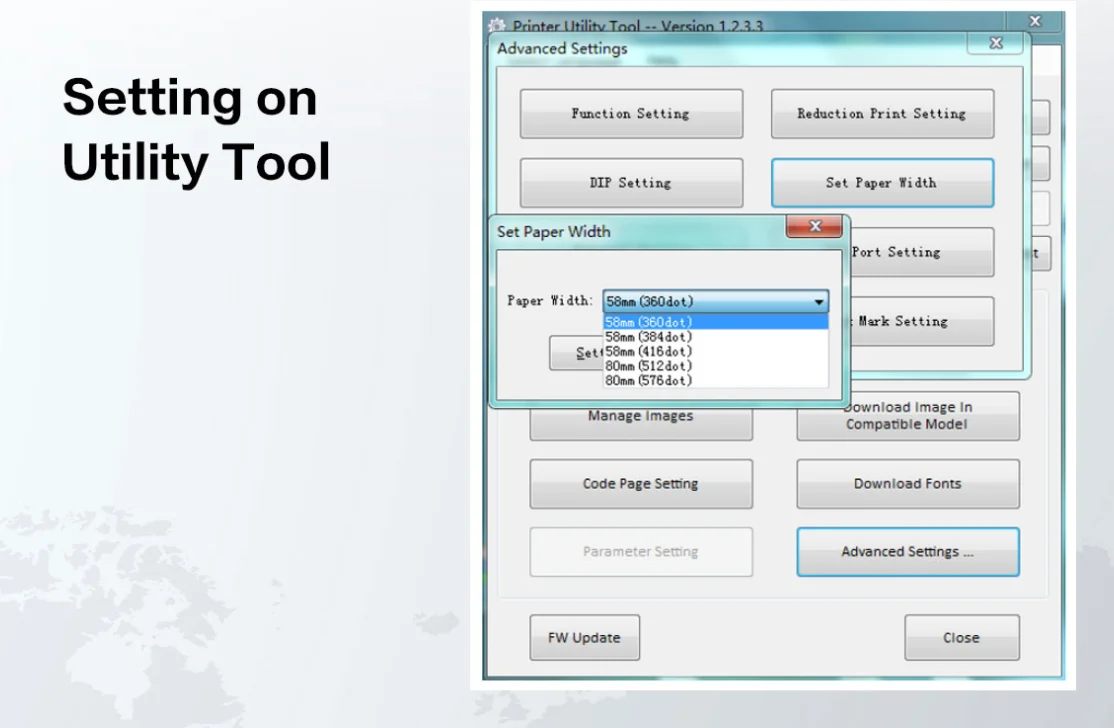This screenshot has height=728, width=1114.
Task: Open Port Setting behind the dialog
Action: (920, 253)
